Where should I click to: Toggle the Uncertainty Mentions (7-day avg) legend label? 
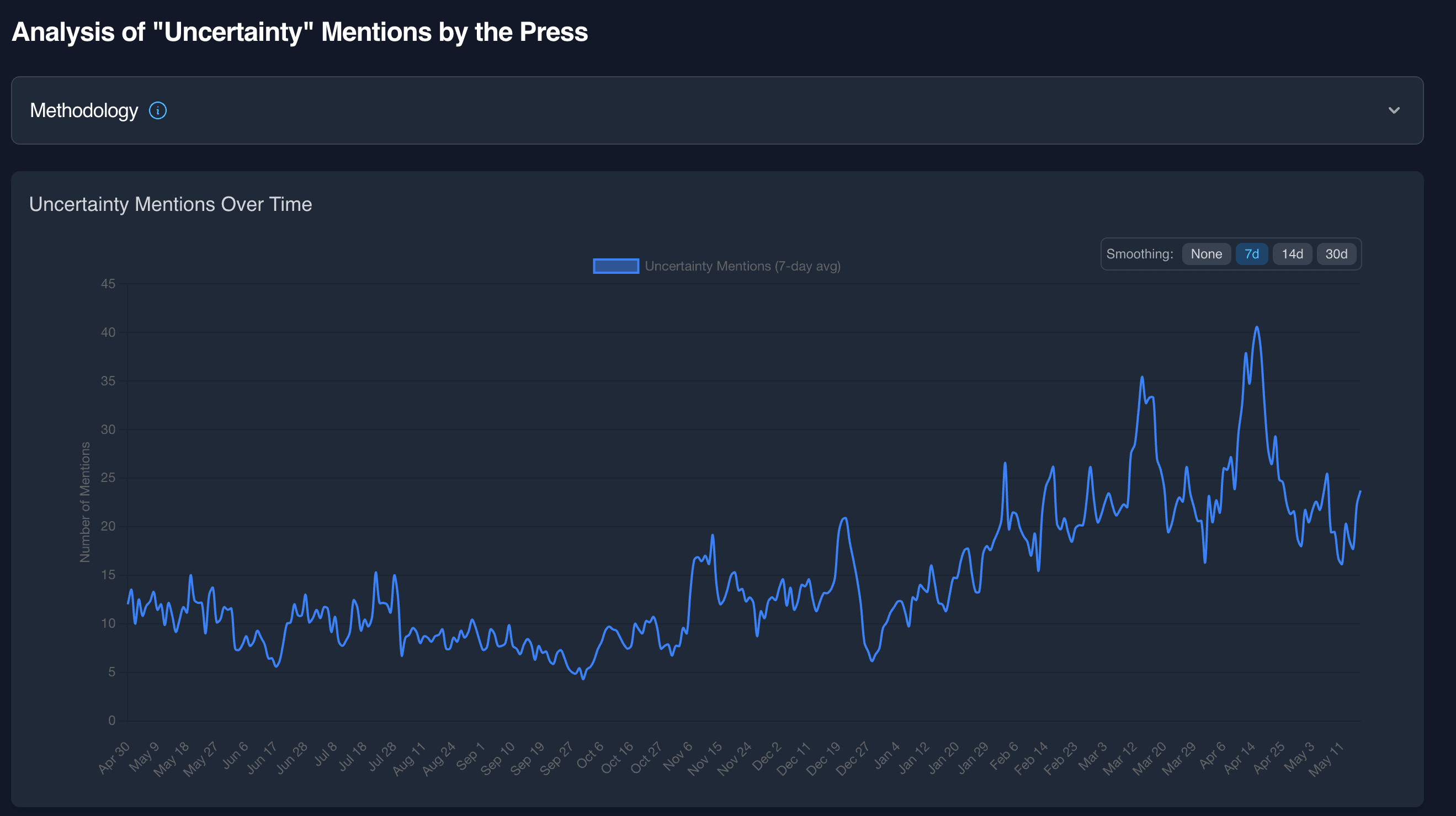742,266
